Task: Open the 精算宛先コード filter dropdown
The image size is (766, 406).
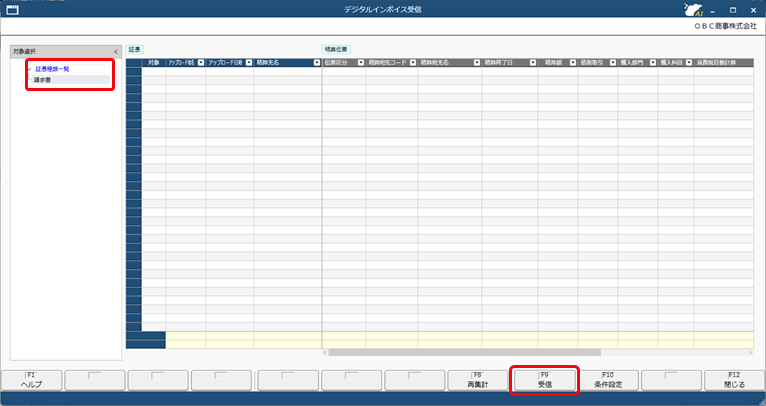Action: click(x=412, y=62)
